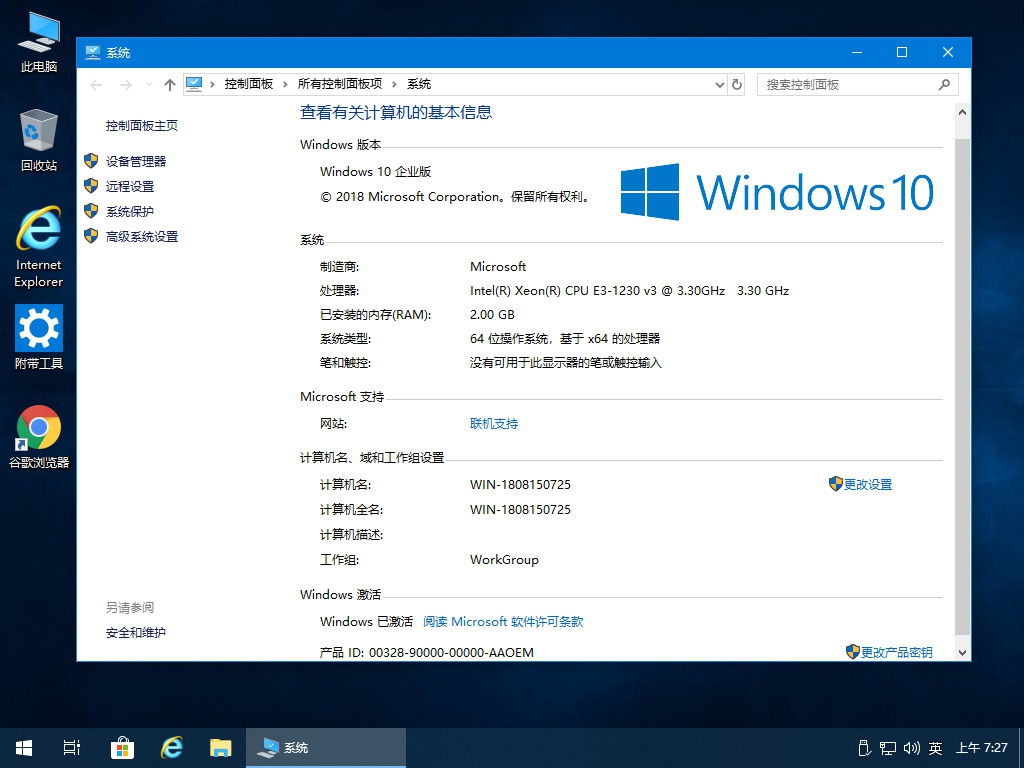Click 产品 ID 00328-90000-00000-AAOEM text
Screen dimensions: 1024x768
[426, 652]
